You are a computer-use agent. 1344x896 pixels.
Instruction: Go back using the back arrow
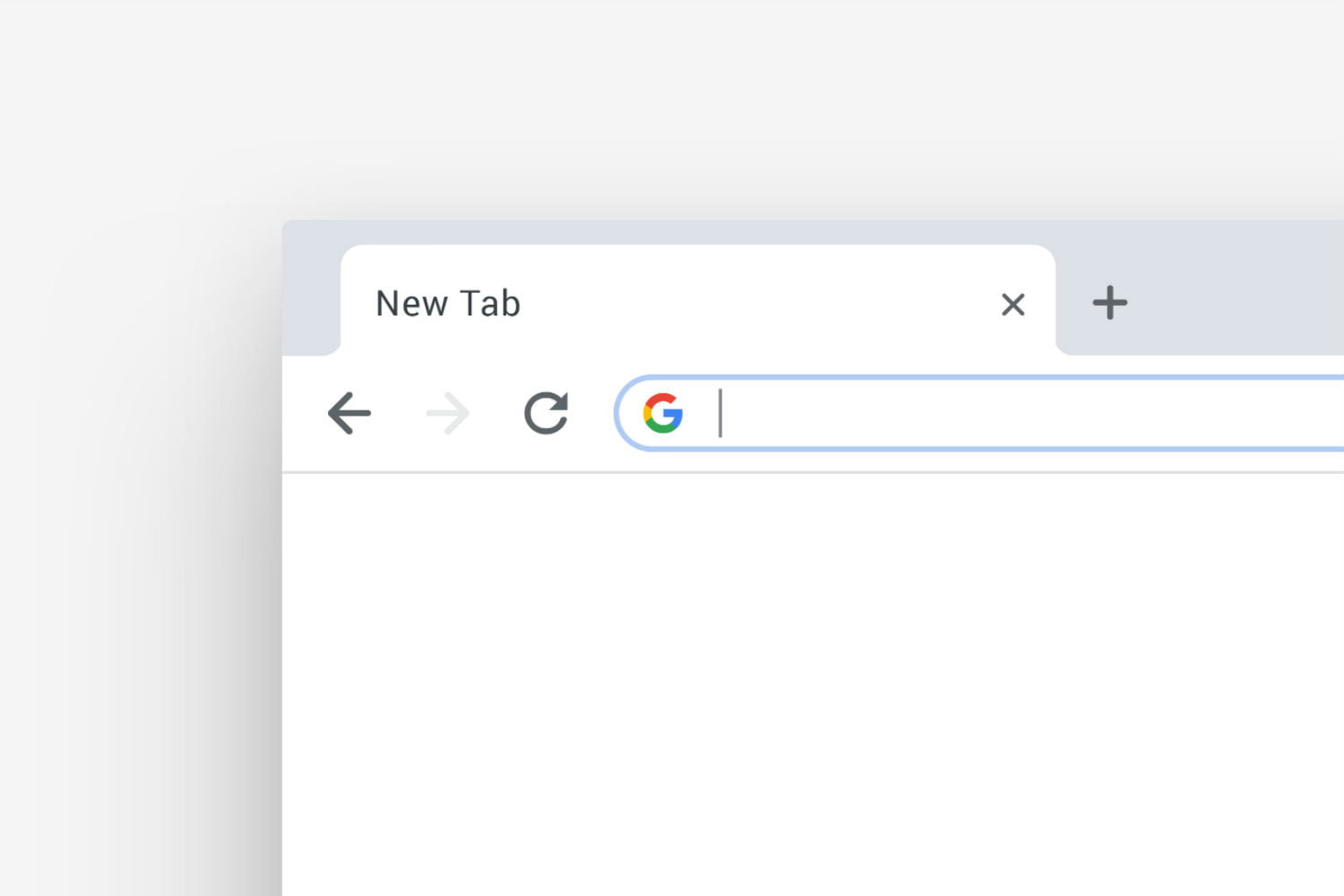coord(349,413)
